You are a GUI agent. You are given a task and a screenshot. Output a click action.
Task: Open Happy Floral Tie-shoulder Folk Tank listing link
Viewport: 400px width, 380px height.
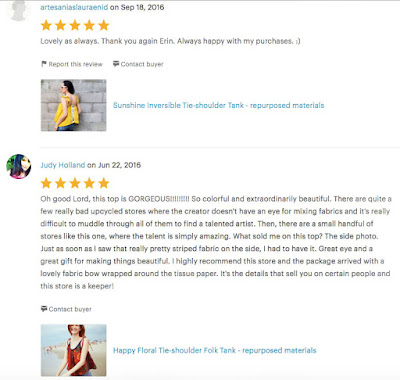[214, 350]
